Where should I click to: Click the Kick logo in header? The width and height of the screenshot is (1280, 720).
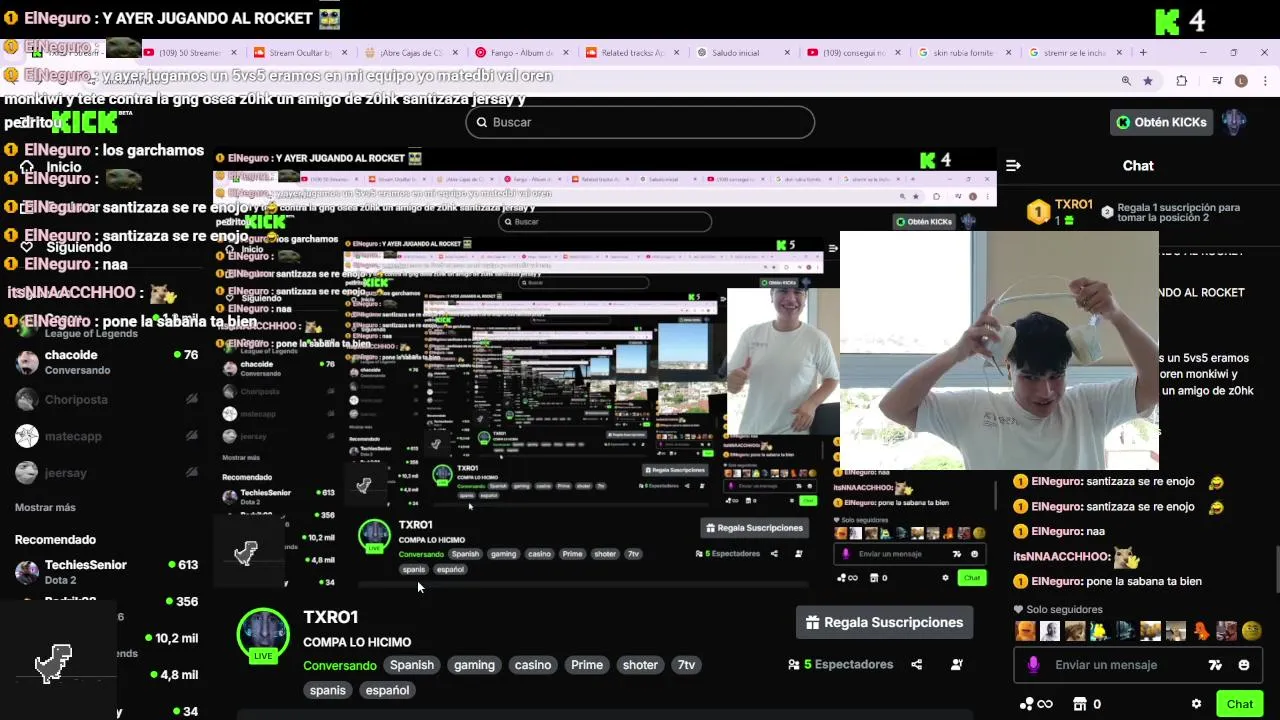click(x=84, y=122)
